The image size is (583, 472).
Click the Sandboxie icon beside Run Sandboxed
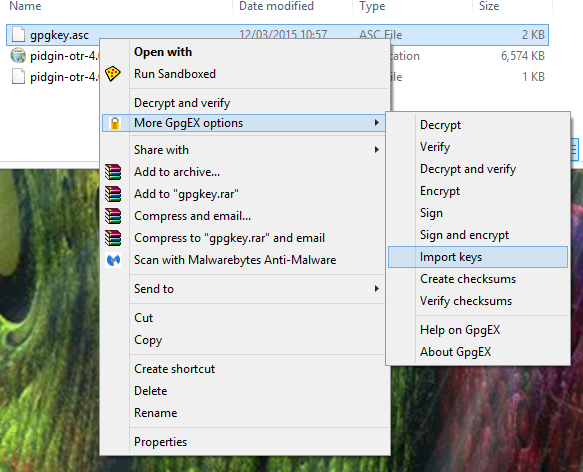pos(112,74)
